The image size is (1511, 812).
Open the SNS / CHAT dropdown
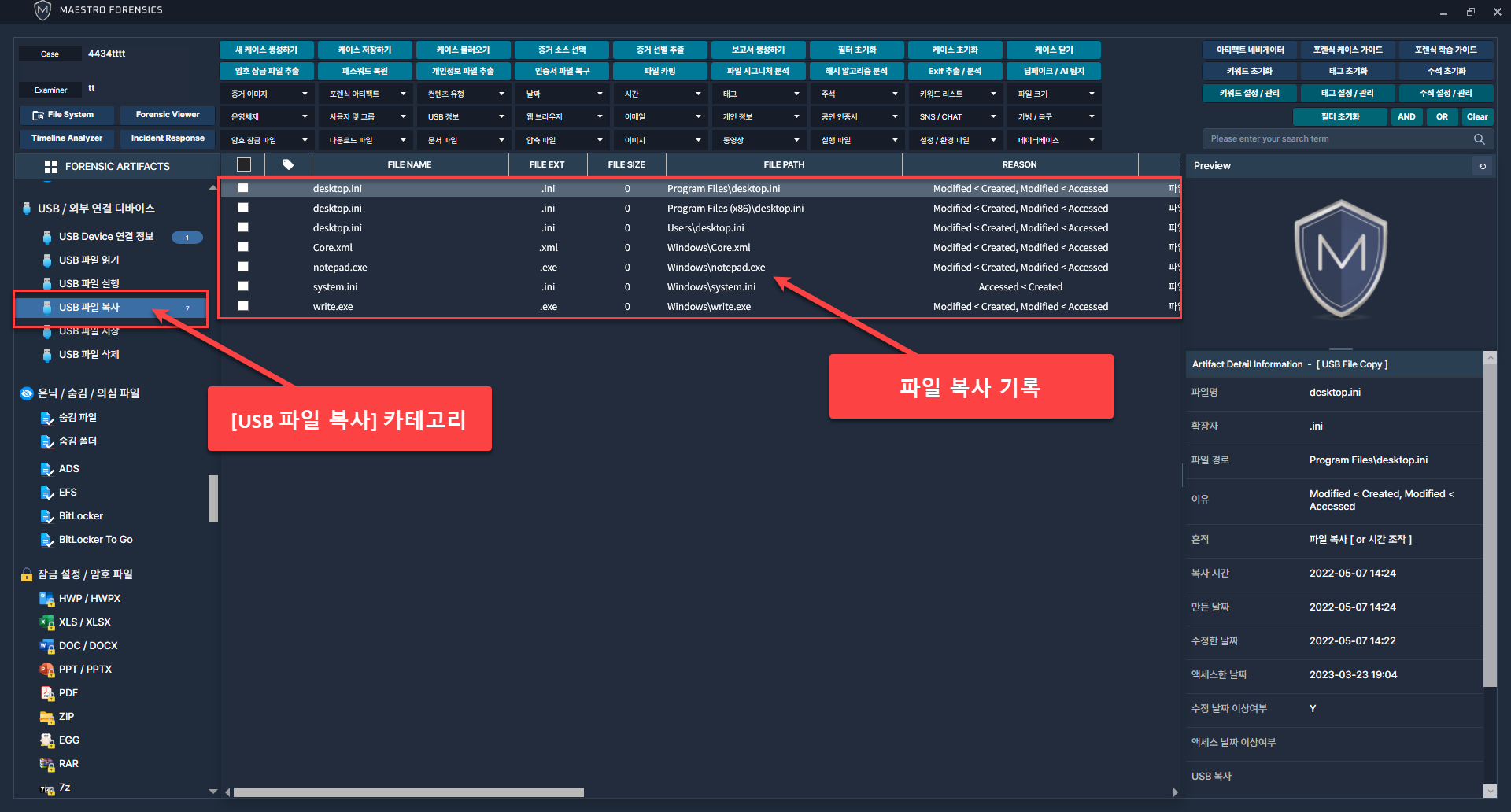tap(956, 117)
